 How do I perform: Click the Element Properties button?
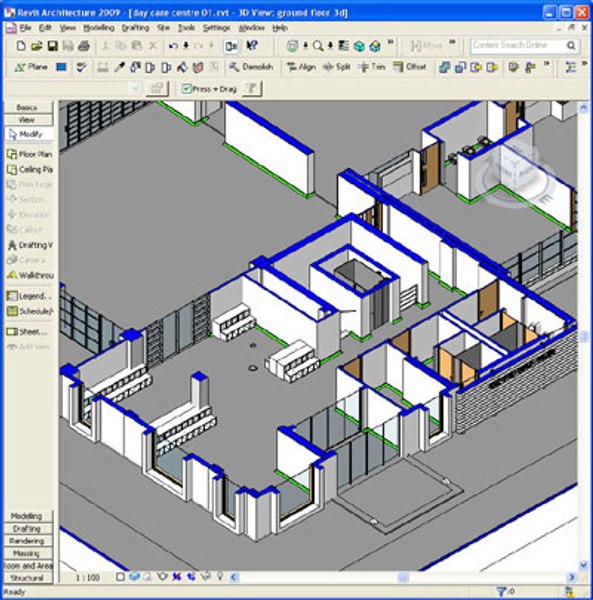(157, 89)
